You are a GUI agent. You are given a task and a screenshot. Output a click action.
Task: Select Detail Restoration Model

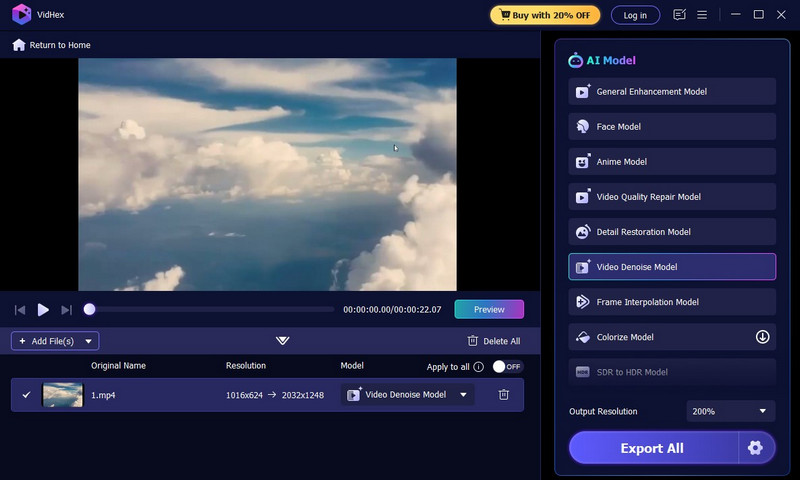tap(672, 232)
